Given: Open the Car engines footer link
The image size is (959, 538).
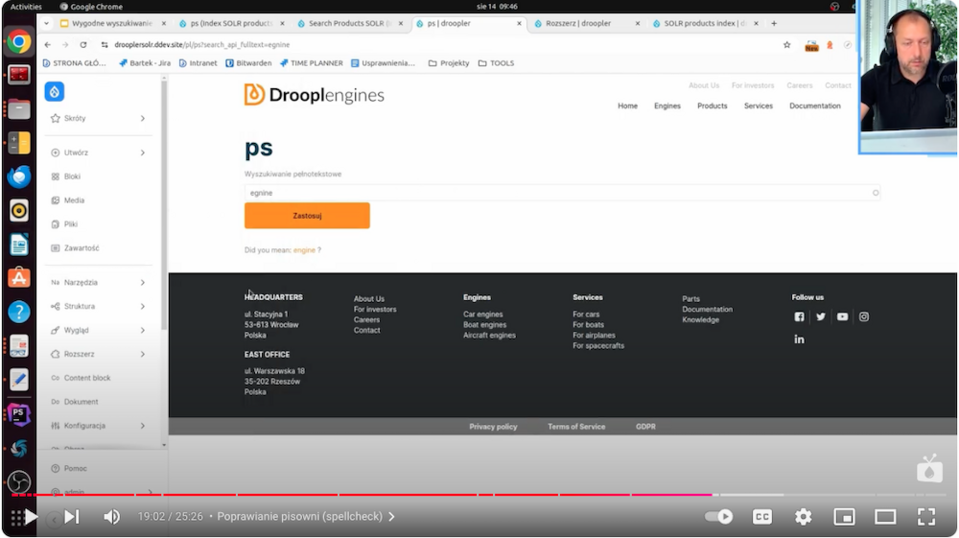Looking at the screenshot, I should [x=483, y=314].
